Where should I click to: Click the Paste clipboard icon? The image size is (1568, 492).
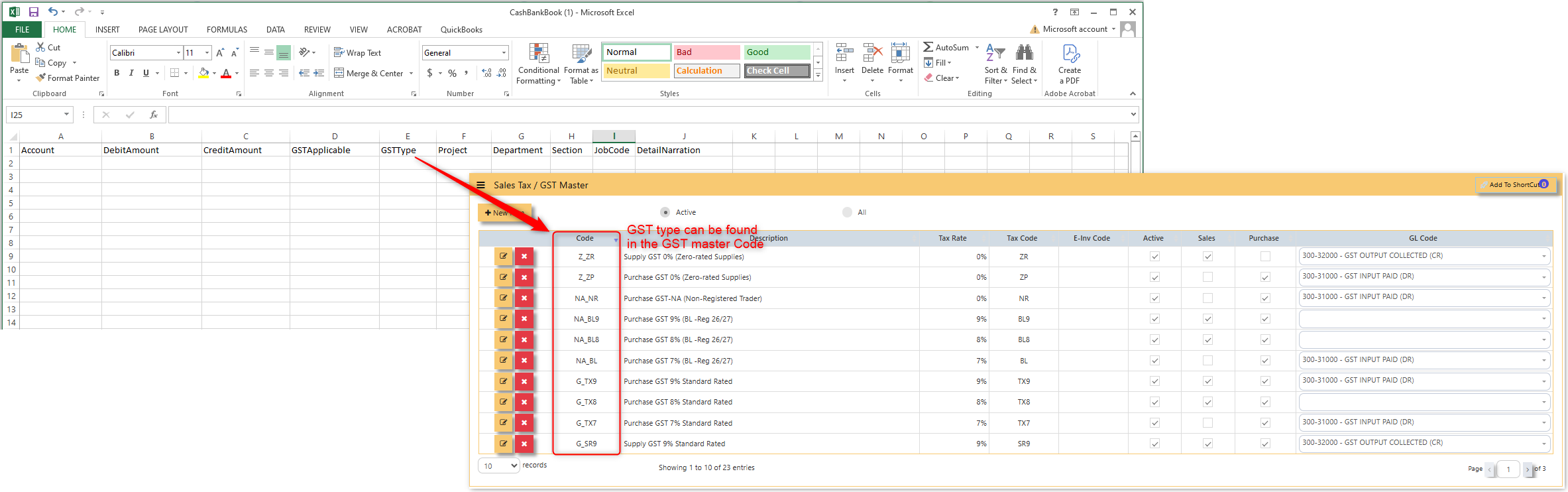(x=19, y=53)
